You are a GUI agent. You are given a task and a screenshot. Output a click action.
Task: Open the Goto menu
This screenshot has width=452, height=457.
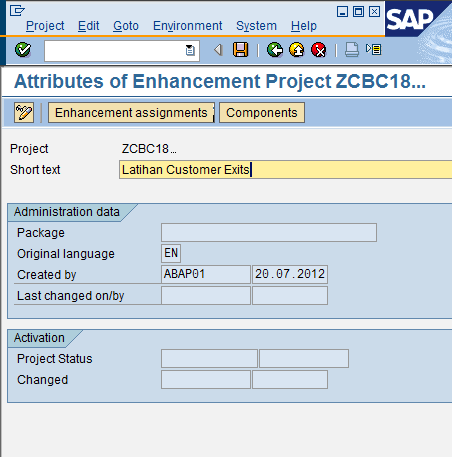[x=126, y=26]
